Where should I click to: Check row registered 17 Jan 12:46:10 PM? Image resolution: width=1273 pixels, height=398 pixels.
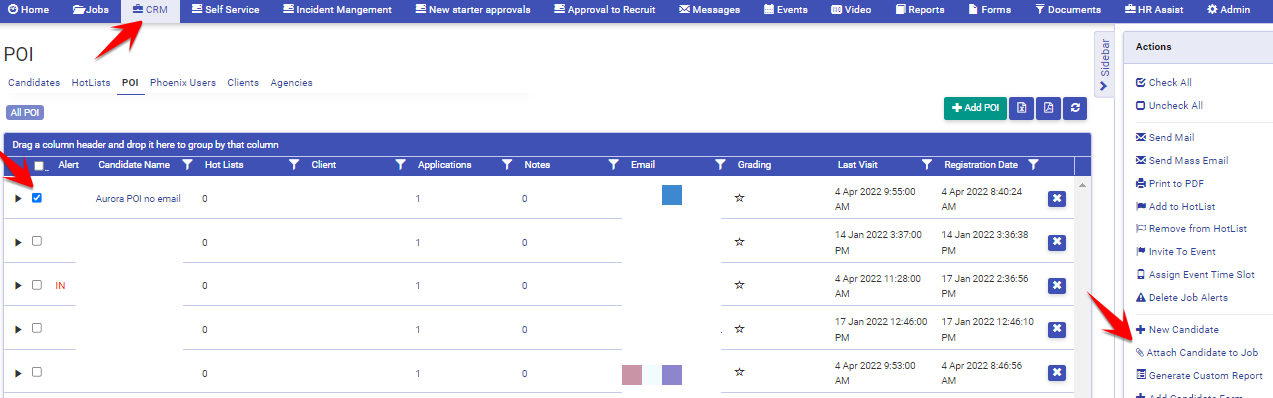37,328
